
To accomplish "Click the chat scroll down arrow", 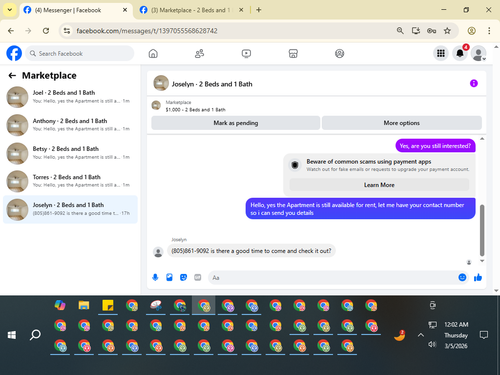I will pos(482,261).
